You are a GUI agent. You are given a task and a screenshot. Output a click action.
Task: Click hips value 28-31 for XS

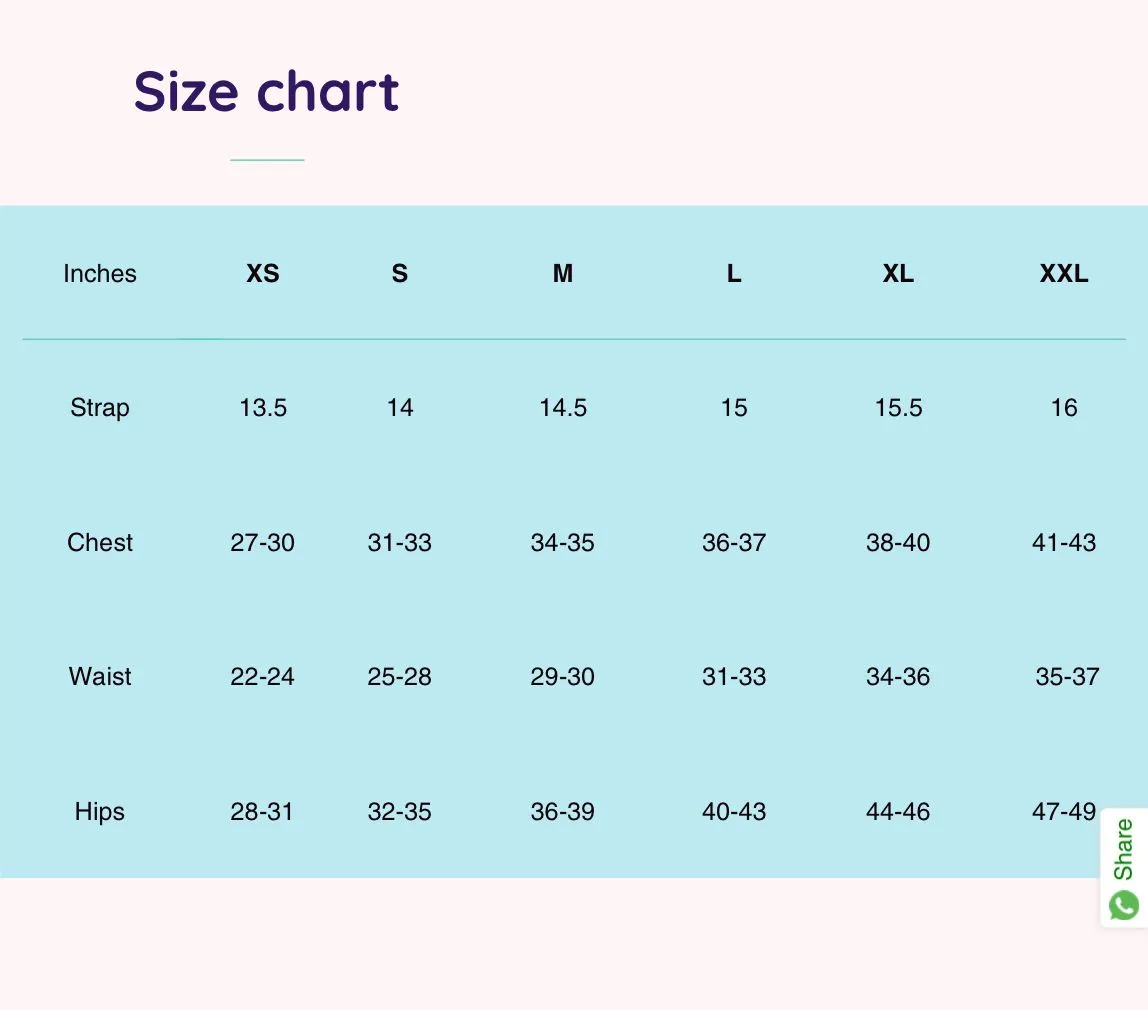pos(261,812)
